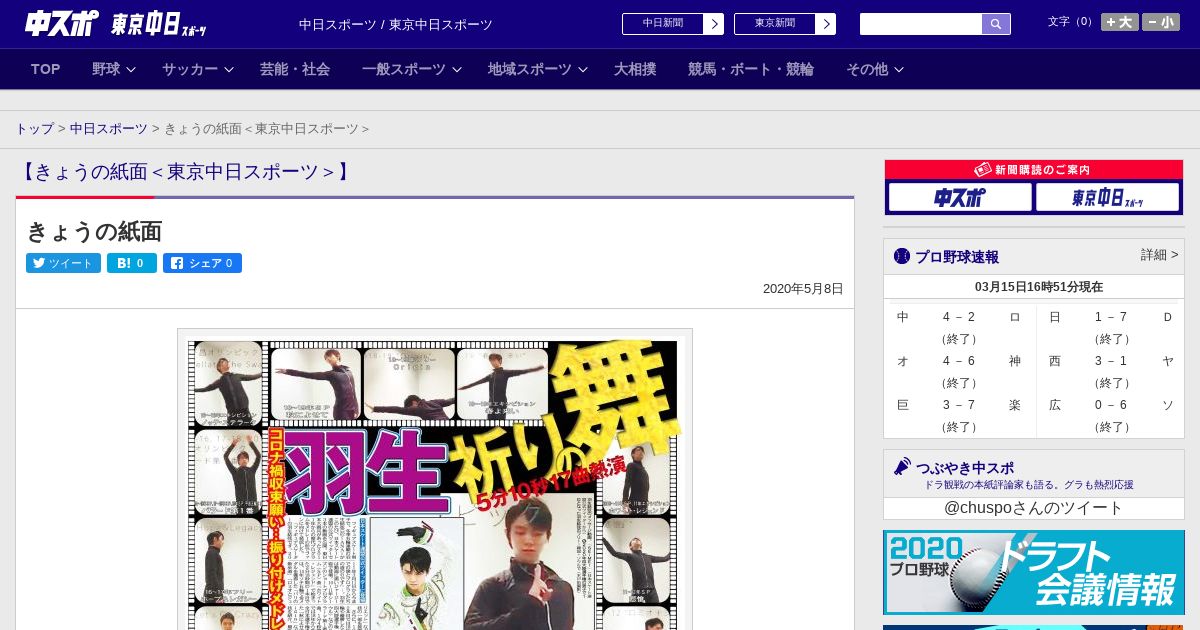Click the search magnifier button
The width and height of the screenshot is (1200, 630).
pos(996,24)
